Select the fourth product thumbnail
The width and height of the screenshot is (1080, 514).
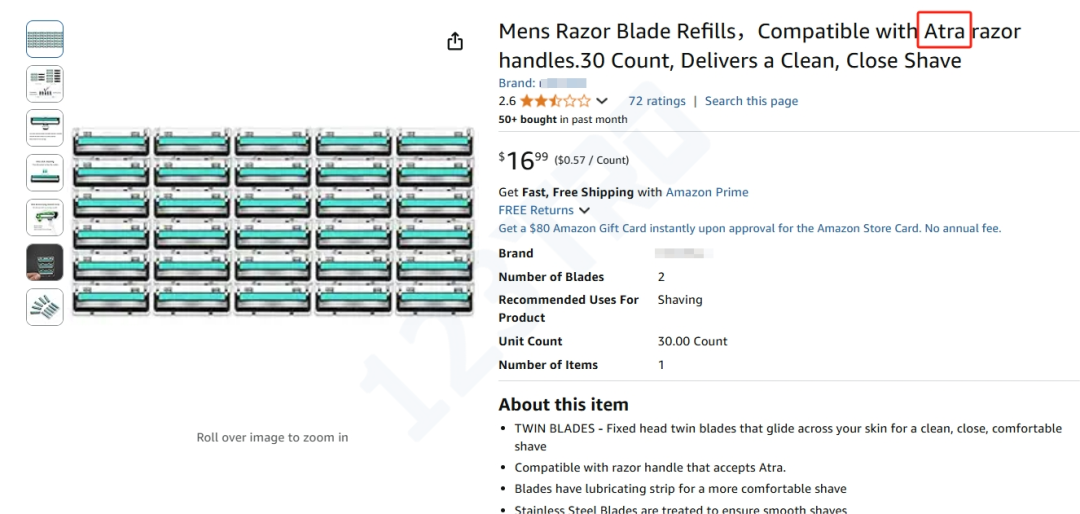point(45,173)
